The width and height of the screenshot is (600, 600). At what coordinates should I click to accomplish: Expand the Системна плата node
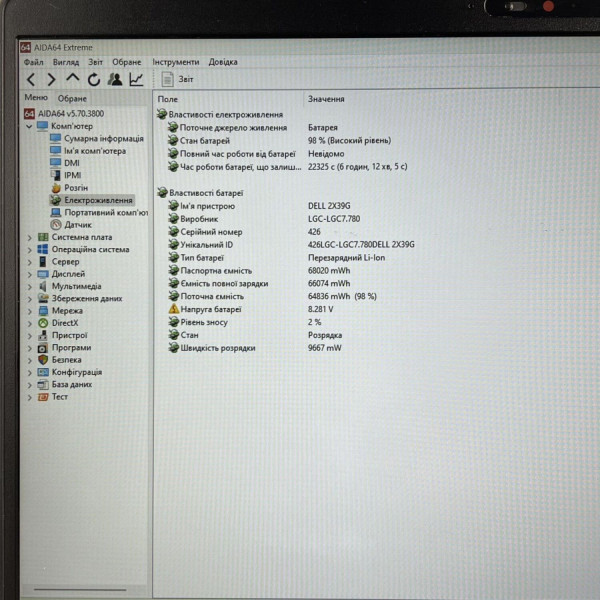[x=29, y=238]
